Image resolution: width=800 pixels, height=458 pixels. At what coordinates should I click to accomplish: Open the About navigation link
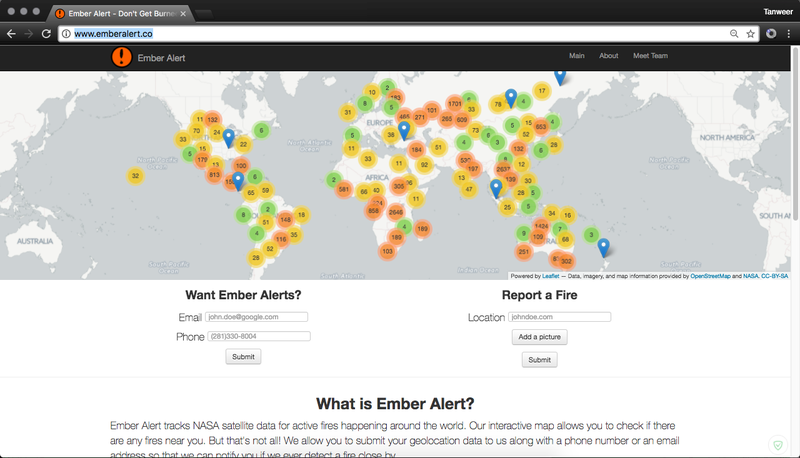pos(608,56)
